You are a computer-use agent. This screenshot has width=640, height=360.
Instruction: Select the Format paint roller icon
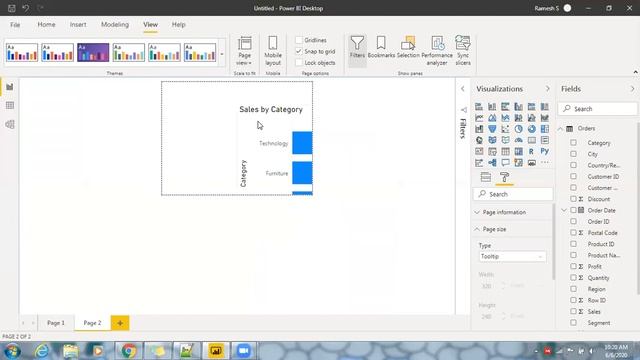click(x=504, y=177)
